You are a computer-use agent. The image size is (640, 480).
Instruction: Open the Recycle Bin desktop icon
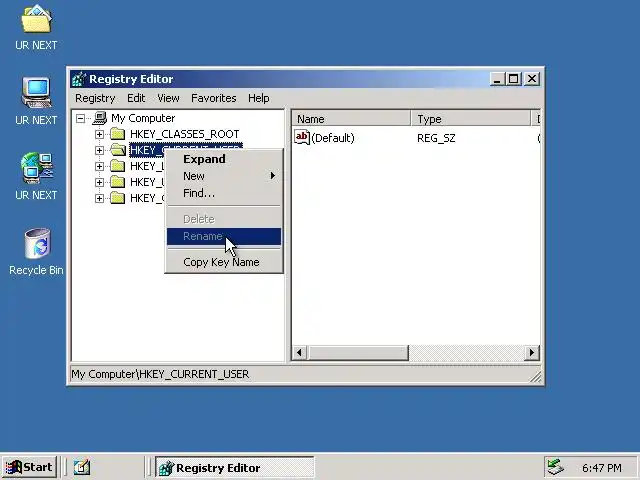(x=37, y=243)
